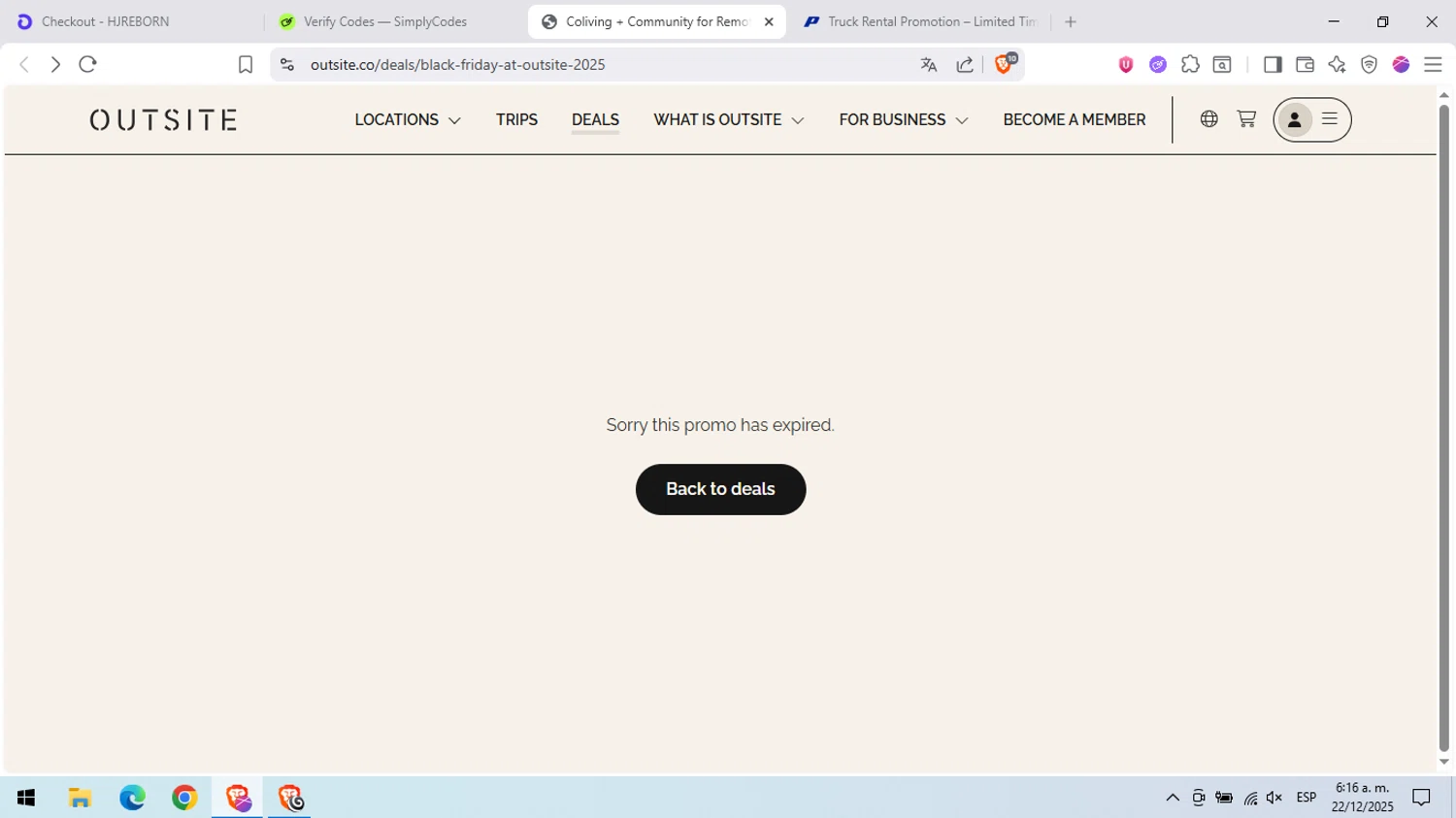Open the Leo AI sparkle icon

coord(1337,64)
